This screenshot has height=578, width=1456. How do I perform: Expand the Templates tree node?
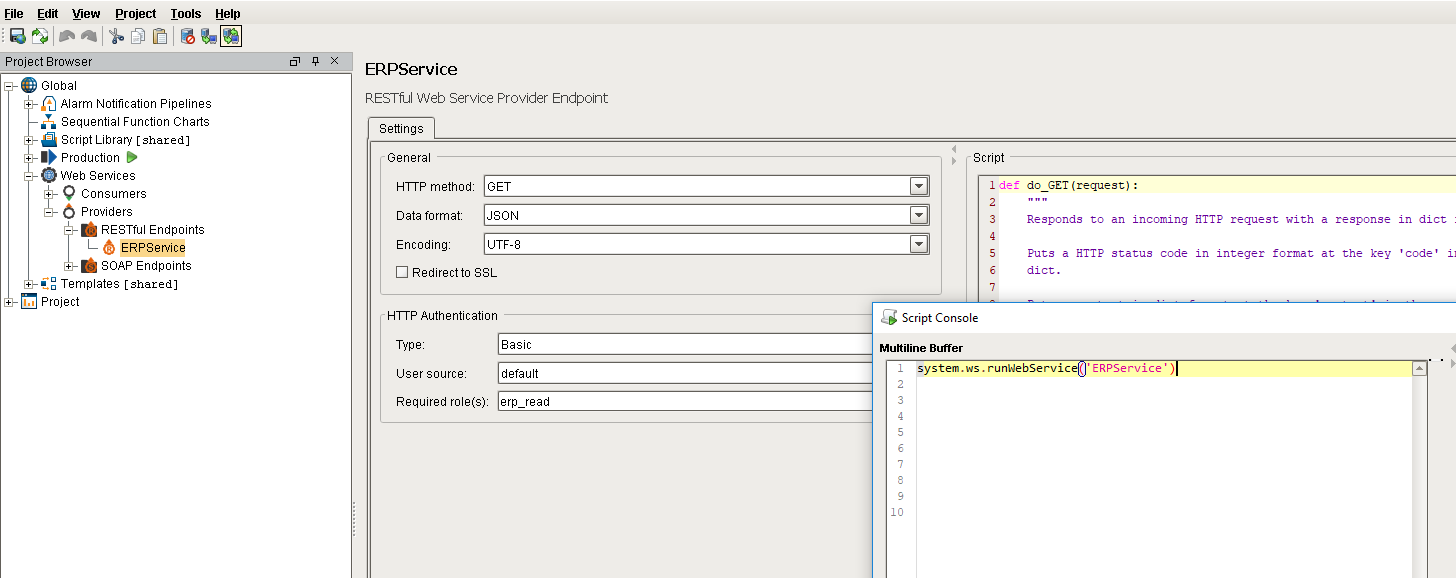coord(30,283)
